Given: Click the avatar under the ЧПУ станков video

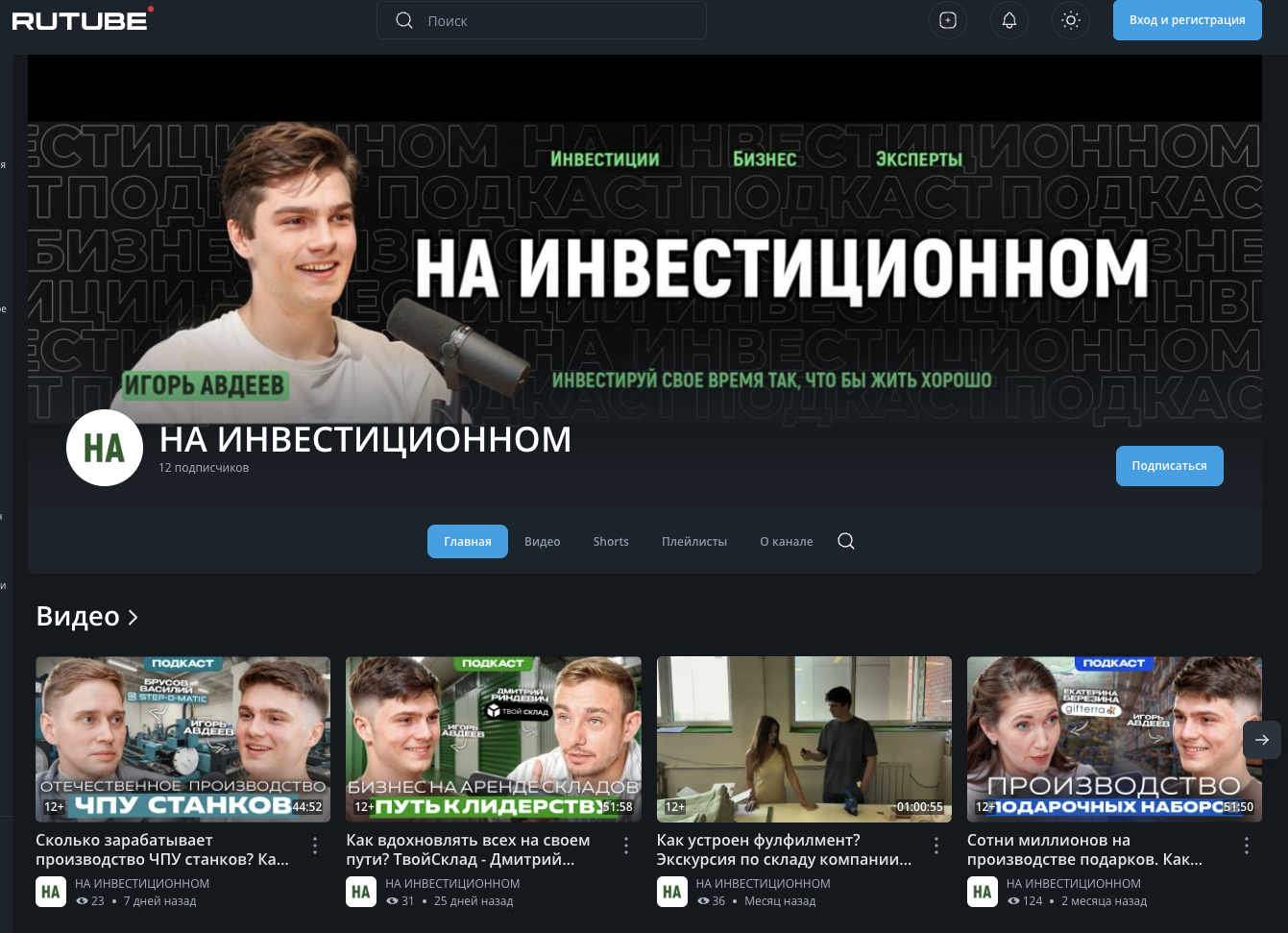Looking at the screenshot, I should [51, 892].
